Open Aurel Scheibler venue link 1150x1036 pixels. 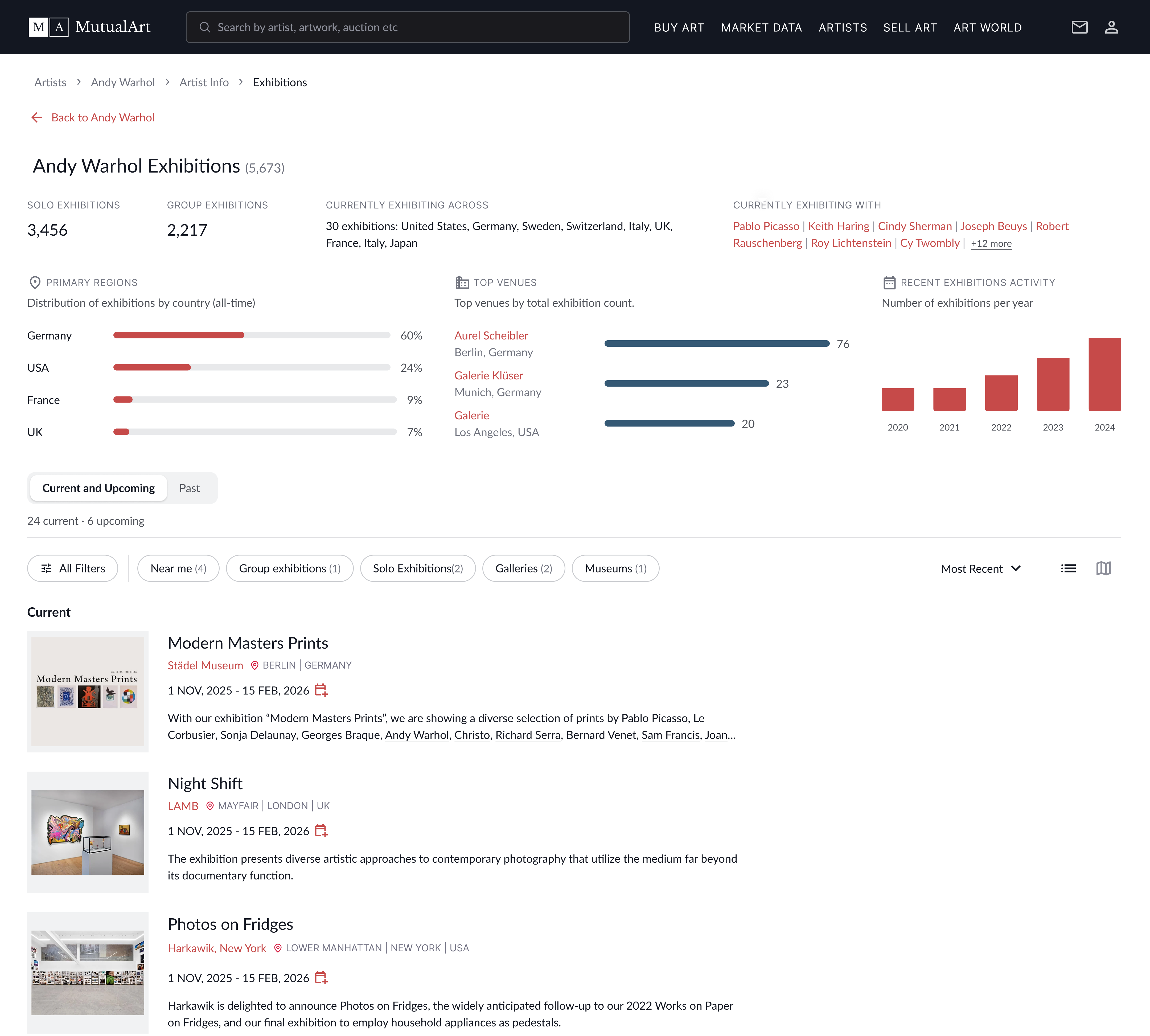[x=491, y=335]
